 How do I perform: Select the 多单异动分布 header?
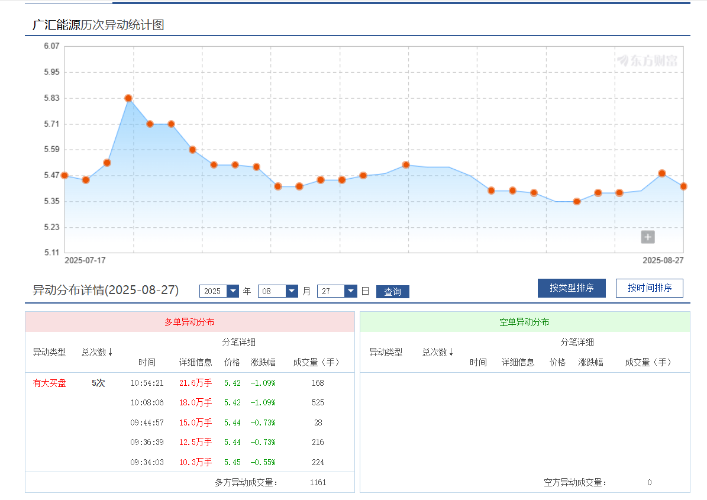pos(189,322)
